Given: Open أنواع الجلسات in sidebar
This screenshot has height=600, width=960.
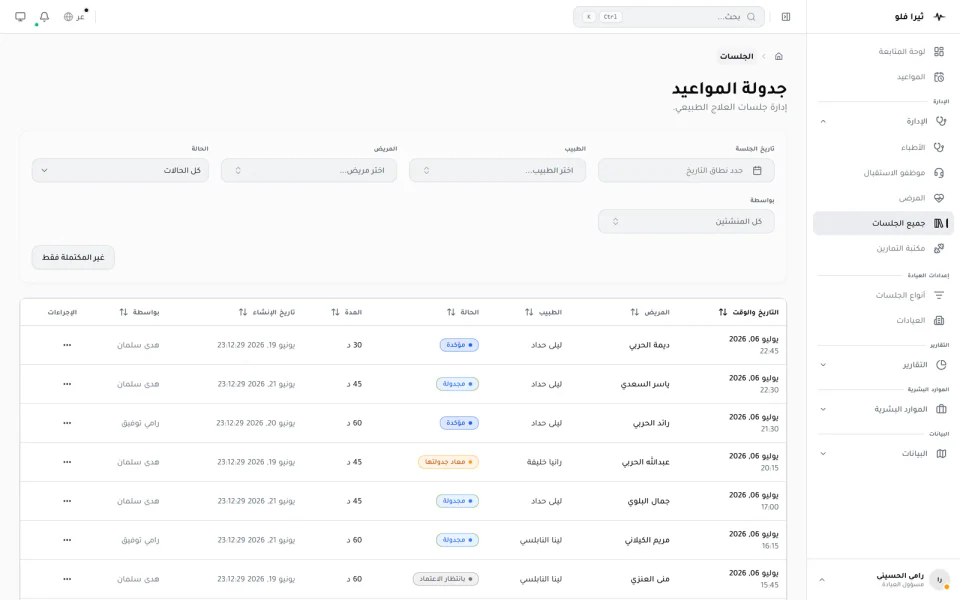Looking at the screenshot, I should 883,295.
